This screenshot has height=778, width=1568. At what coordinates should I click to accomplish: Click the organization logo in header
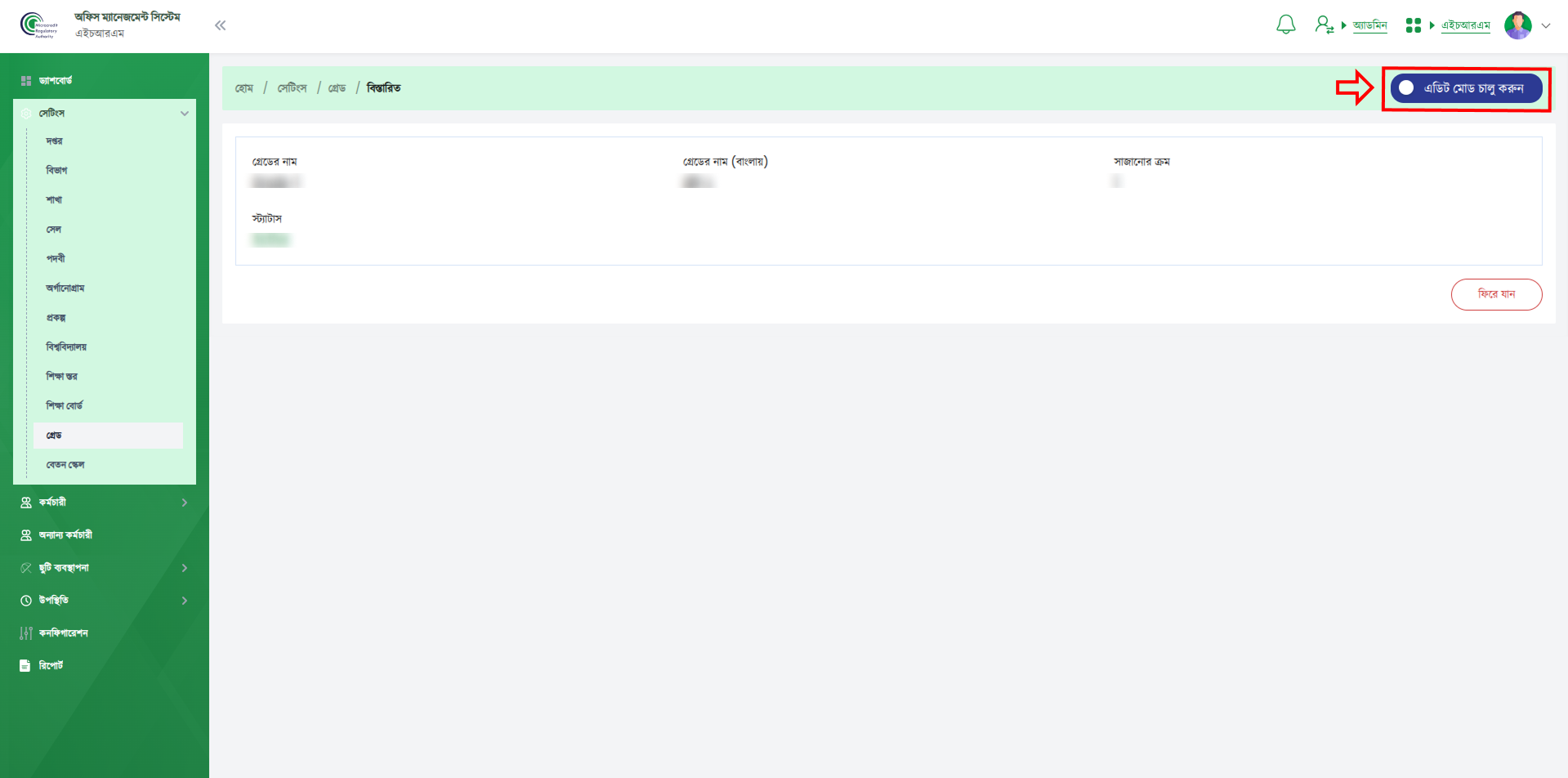(38, 25)
